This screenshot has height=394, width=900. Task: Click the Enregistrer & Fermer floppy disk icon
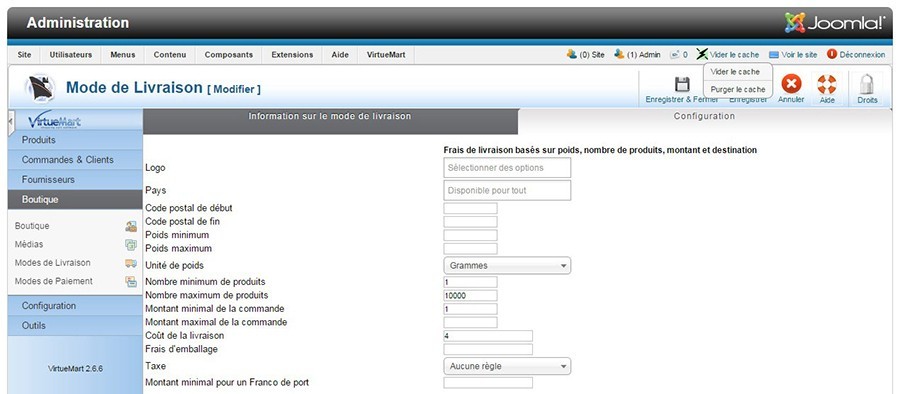tap(682, 84)
